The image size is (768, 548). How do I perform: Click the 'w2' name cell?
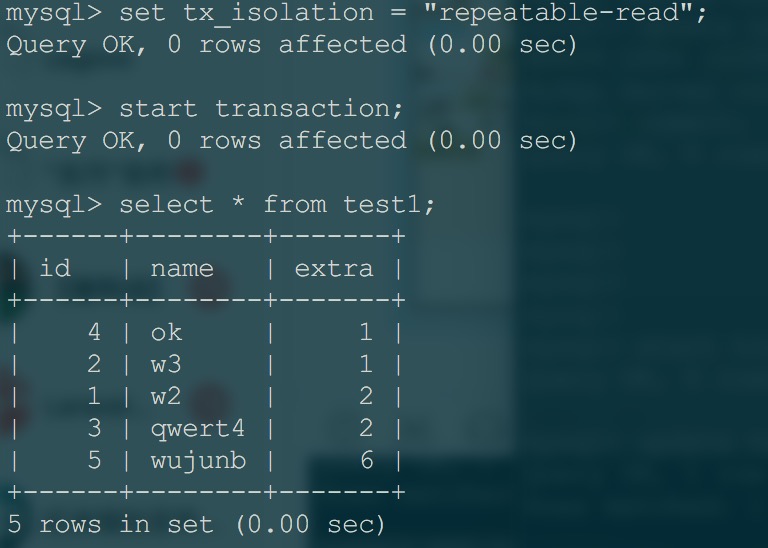coord(166,396)
